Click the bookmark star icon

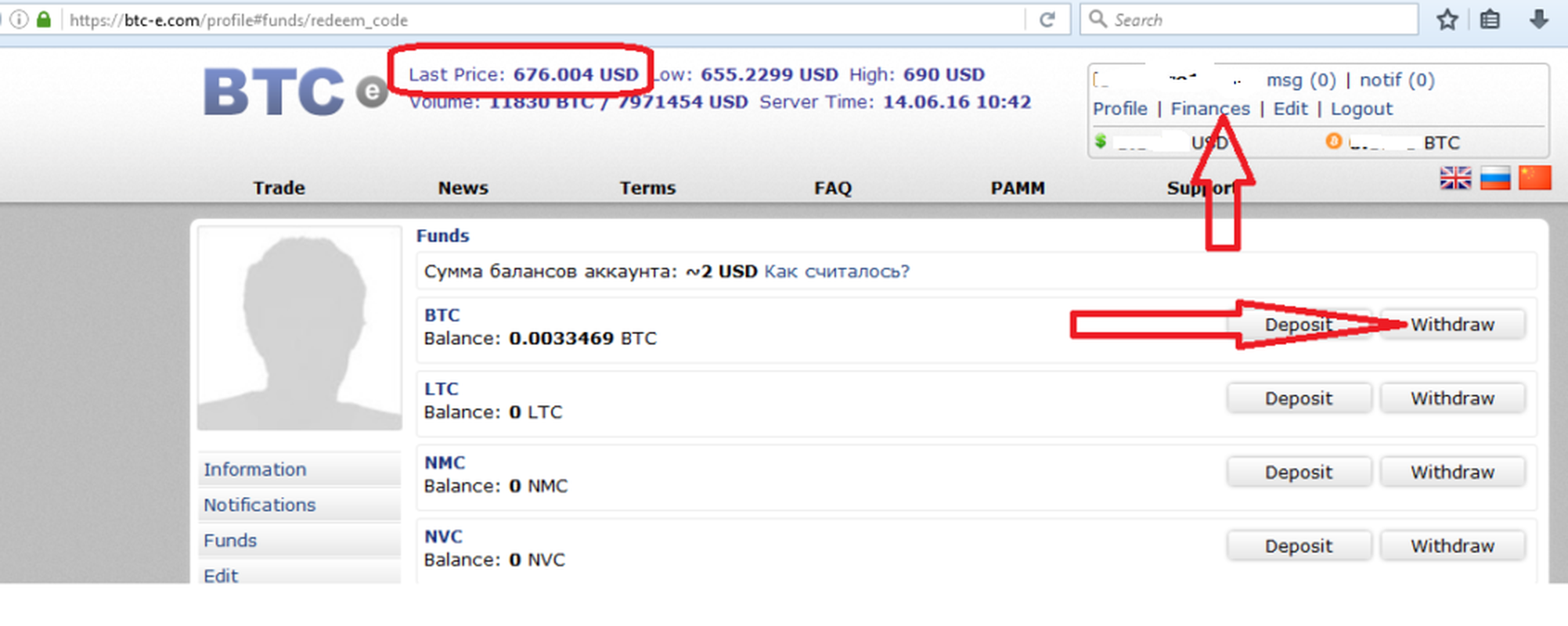(1447, 20)
